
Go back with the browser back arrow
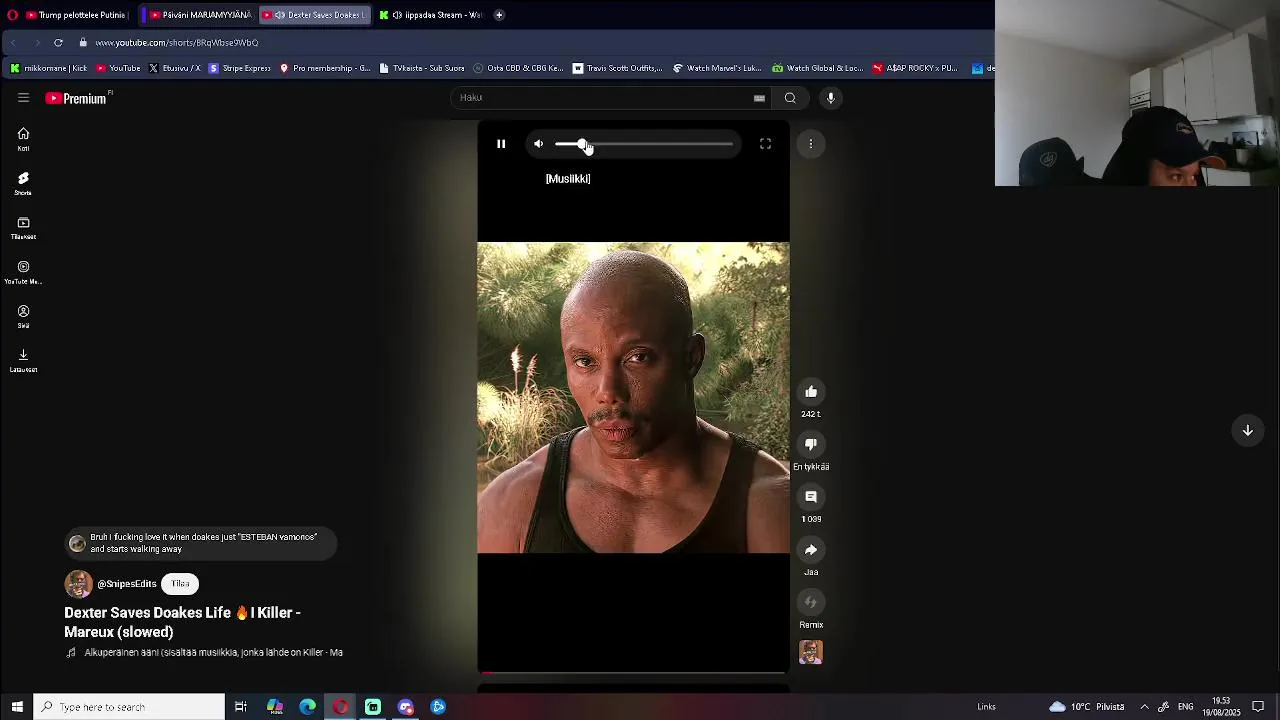click(x=14, y=43)
